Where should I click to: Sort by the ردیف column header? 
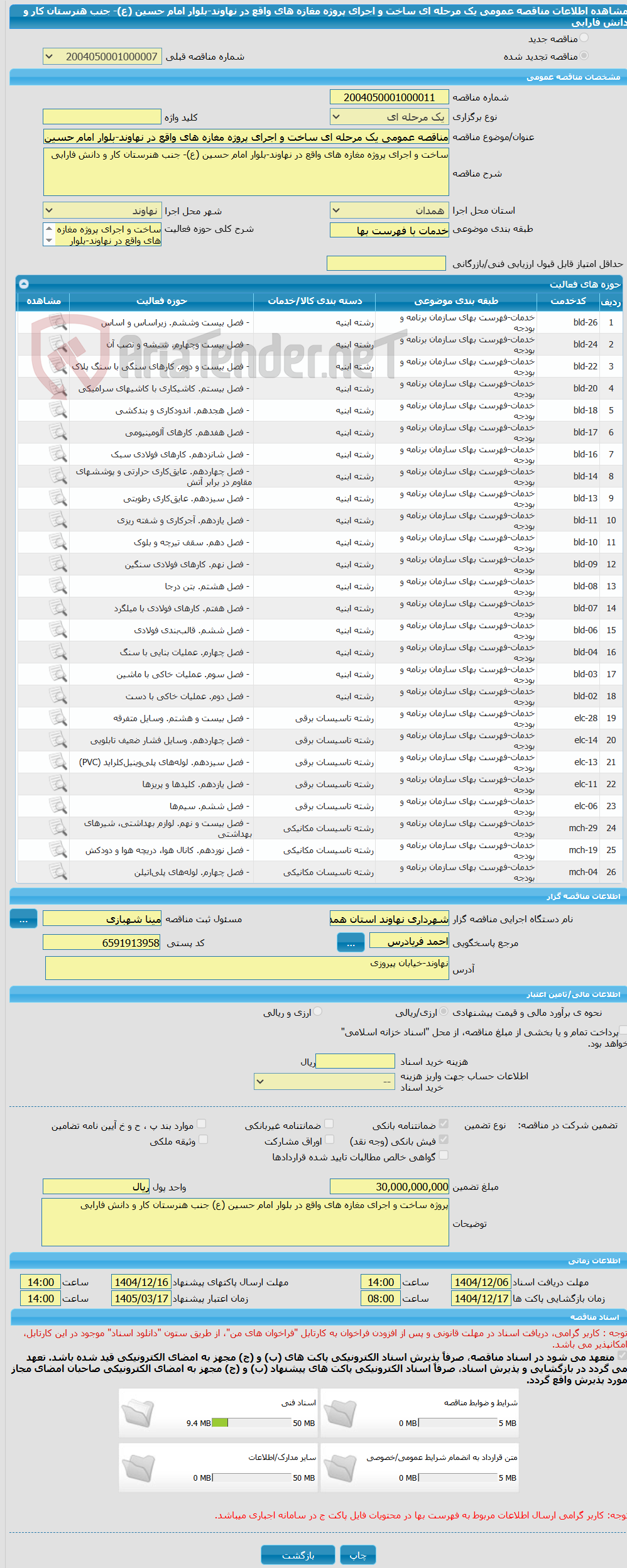(x=611, y=301)
